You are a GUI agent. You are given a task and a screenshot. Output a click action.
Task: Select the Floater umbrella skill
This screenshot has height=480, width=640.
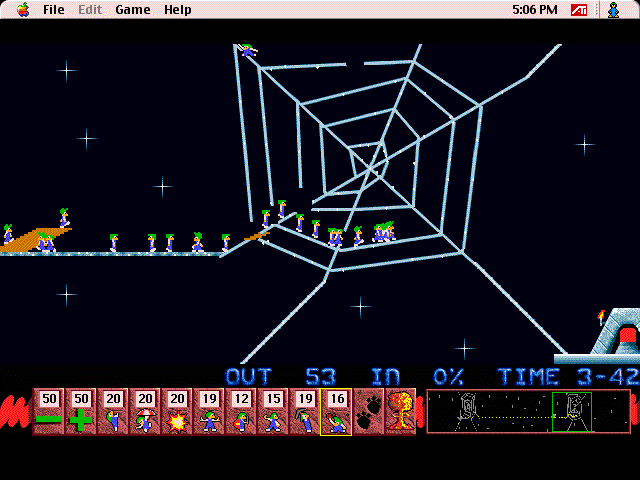145,412
